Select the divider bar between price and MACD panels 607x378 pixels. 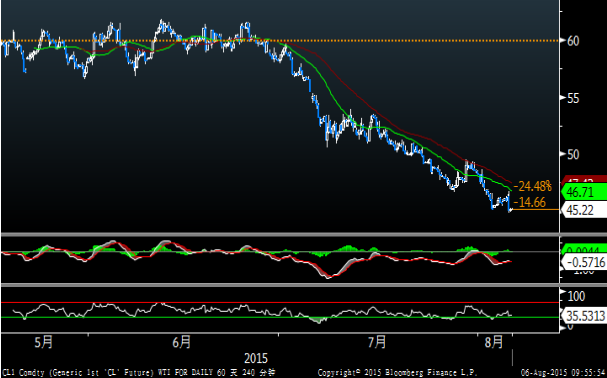(x=280, y=234)
